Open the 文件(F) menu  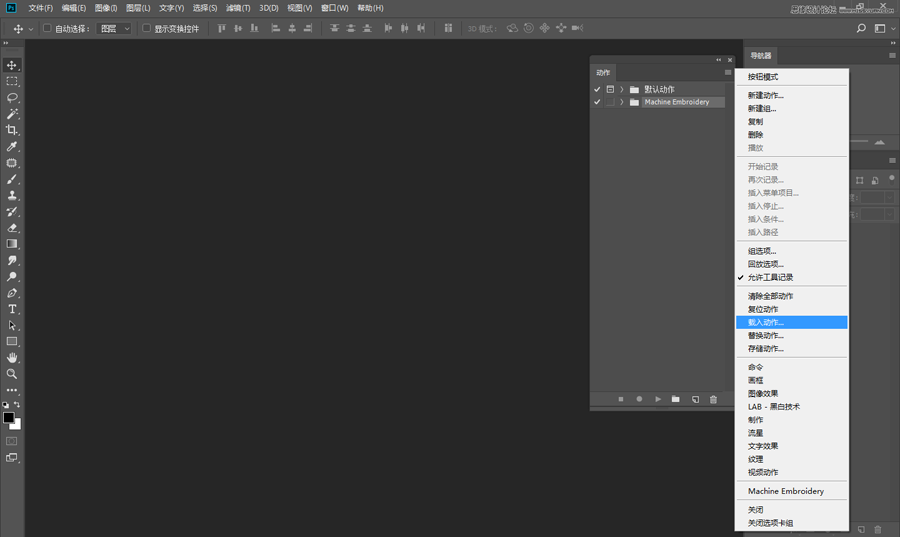click(40, 8)
